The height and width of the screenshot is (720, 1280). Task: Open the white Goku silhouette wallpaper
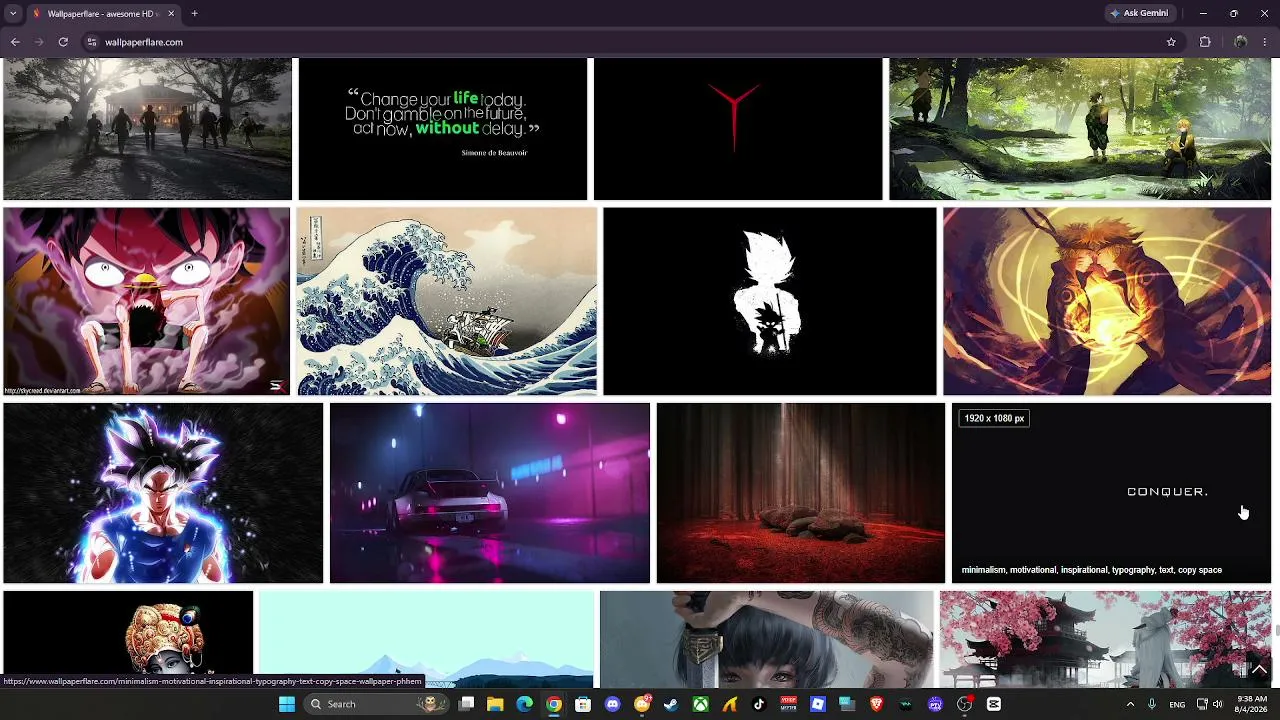tap(770, 301)
